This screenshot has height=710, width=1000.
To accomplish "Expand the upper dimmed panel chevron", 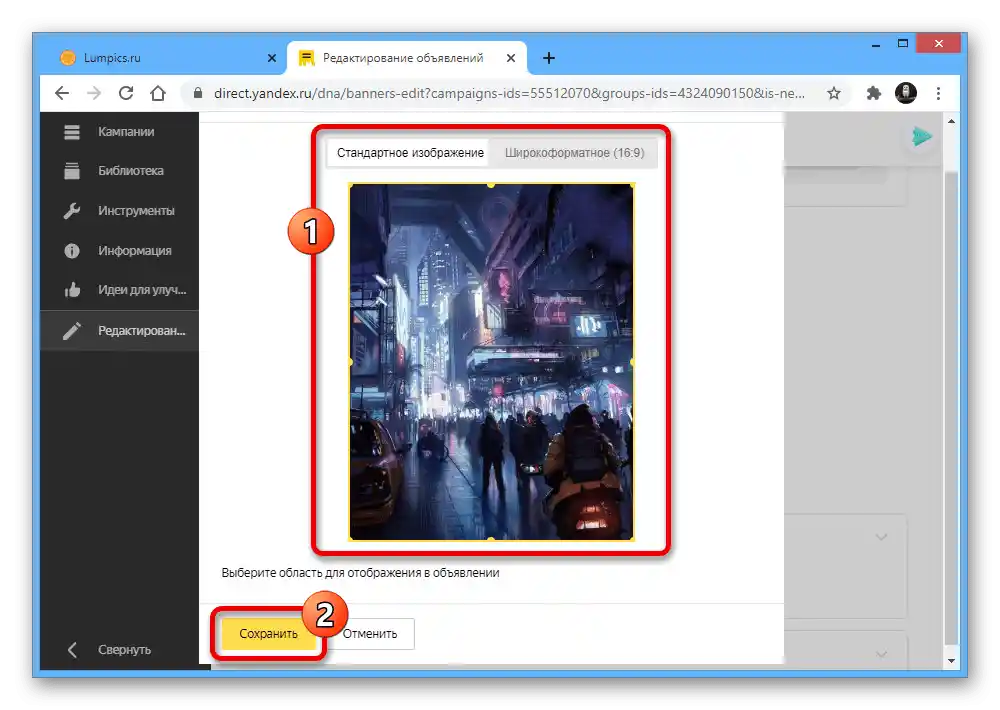I will click(881, 537).
